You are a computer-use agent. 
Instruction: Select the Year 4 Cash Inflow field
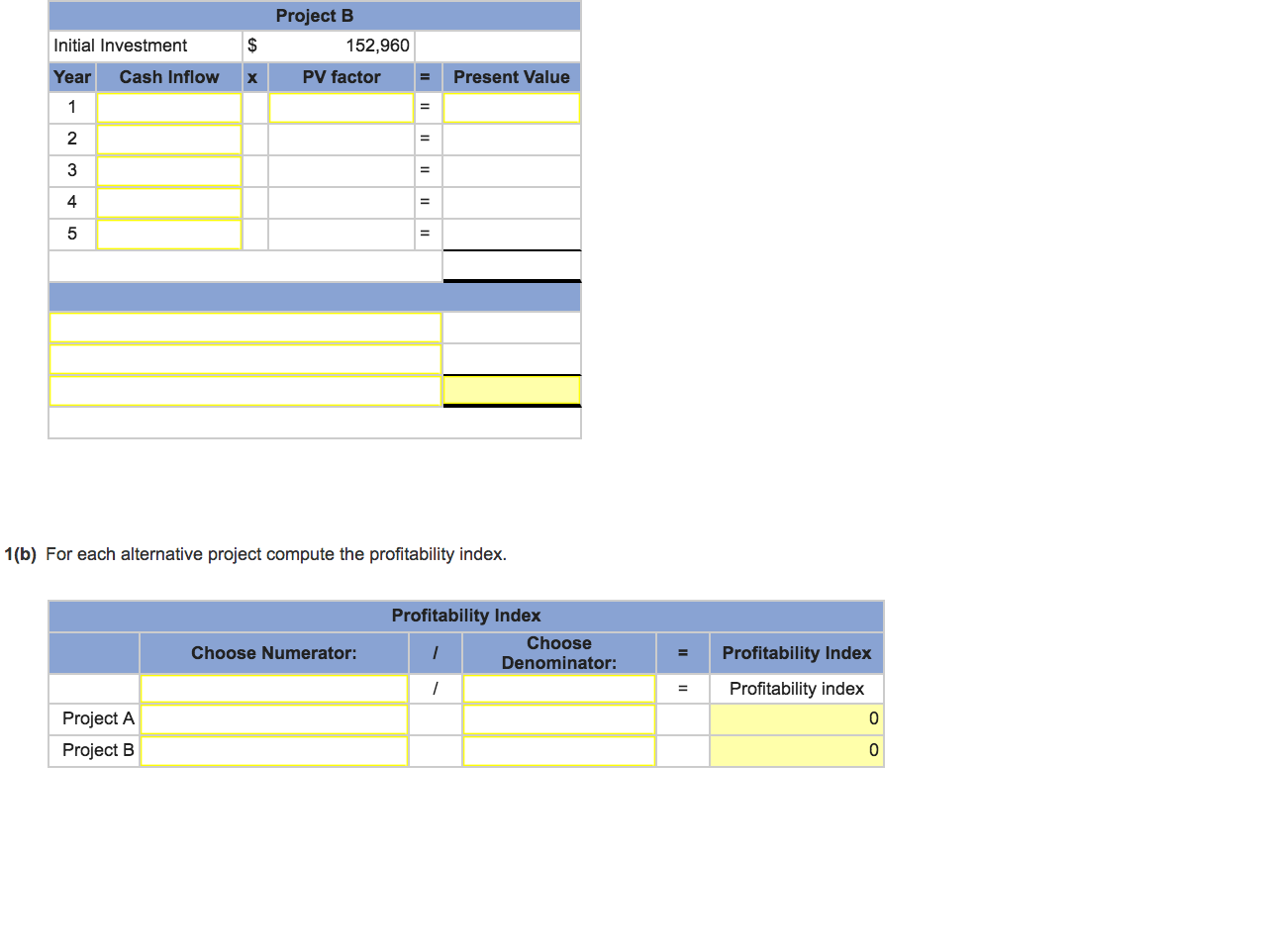[169, 203]
